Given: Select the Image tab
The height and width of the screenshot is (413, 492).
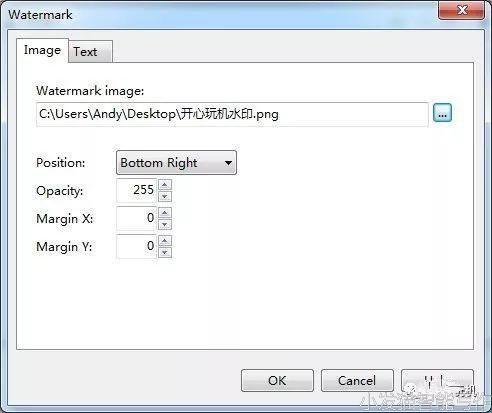Looking at the screenshot, I should [x=42, y=50].
